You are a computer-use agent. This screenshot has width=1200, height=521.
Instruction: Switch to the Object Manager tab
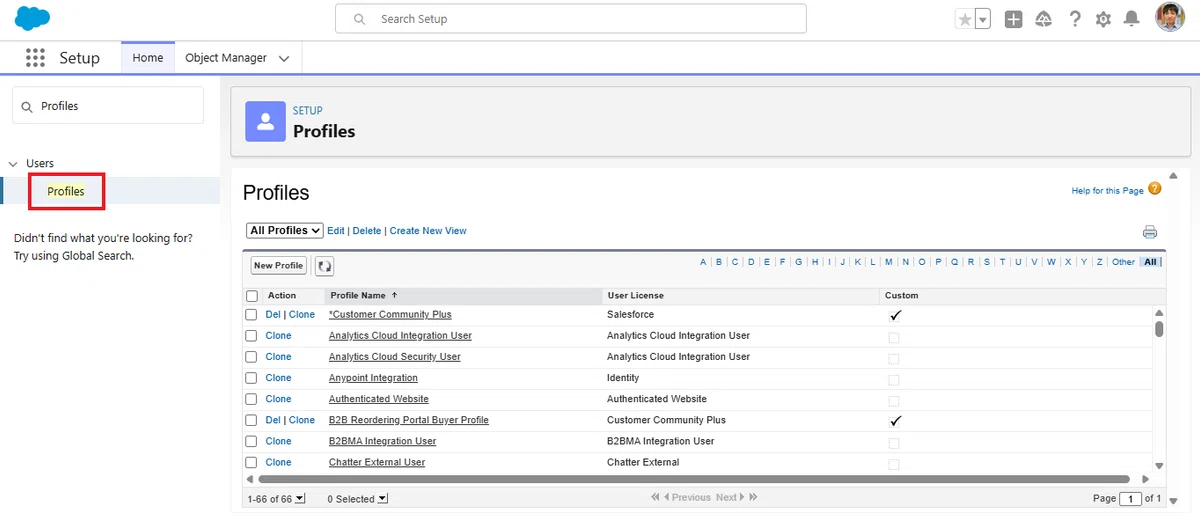click(x=226, y=58)
